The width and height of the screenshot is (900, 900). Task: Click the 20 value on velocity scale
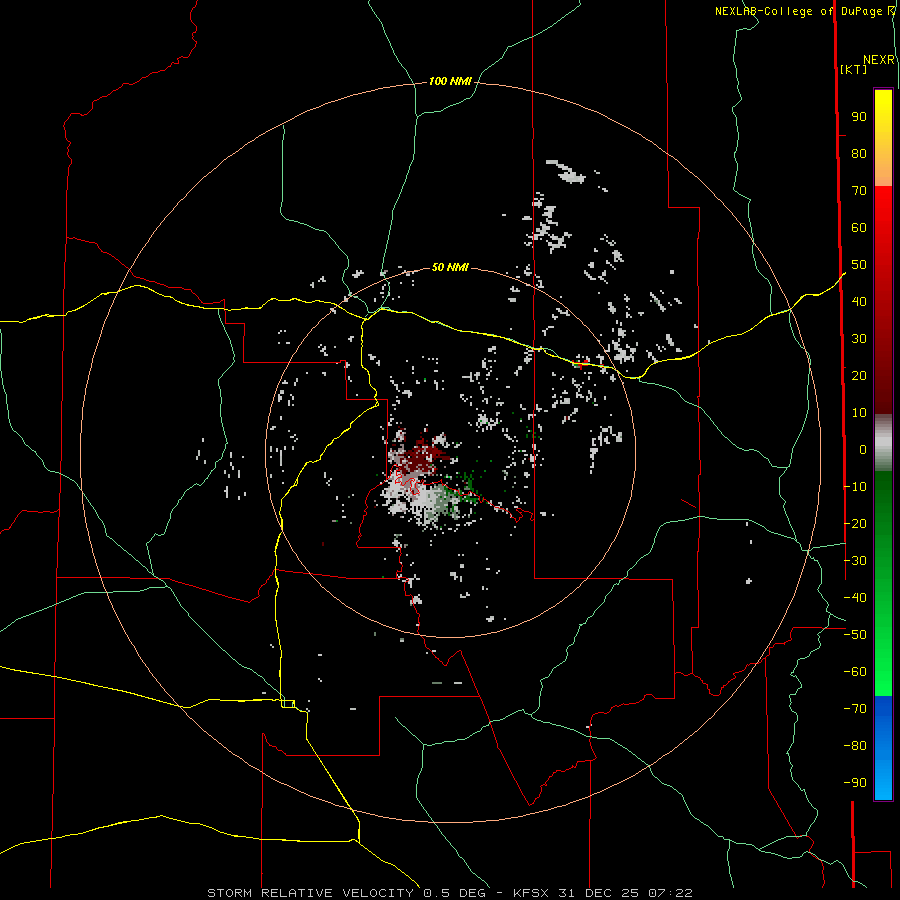point(859,375)
